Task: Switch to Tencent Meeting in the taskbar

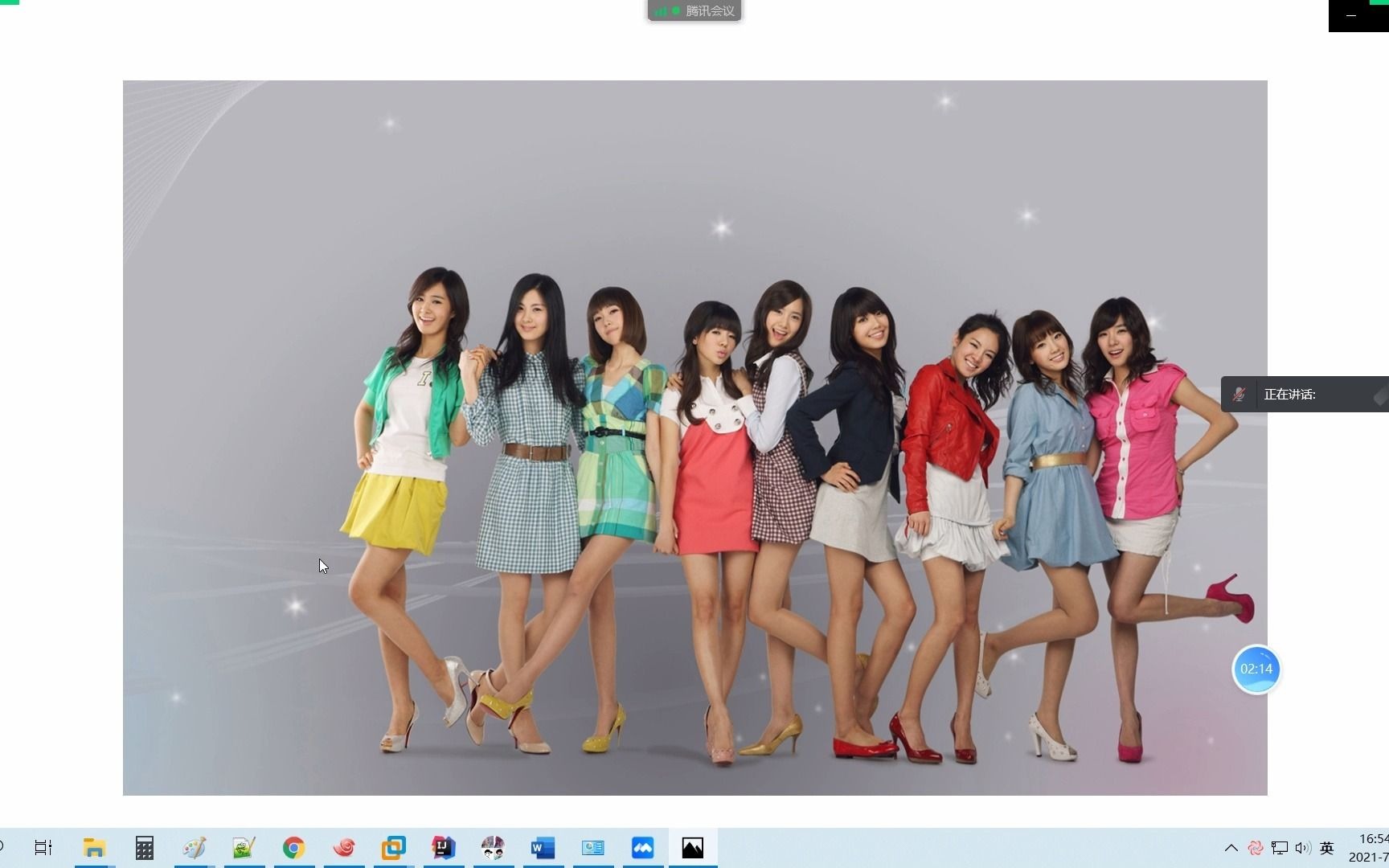Action: (643, 847)
